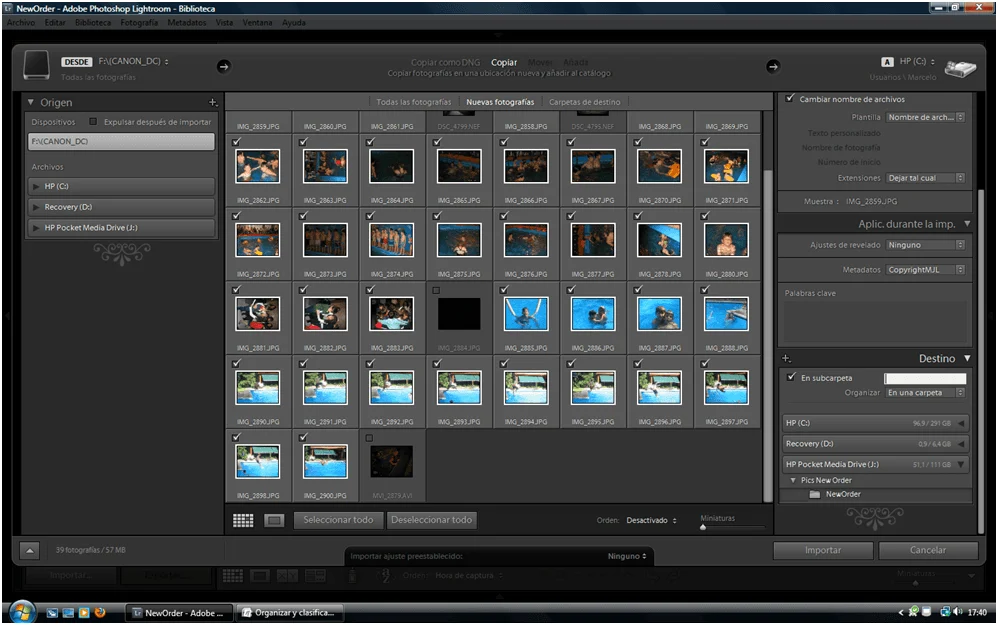Screen dimensions: 998x625
Task: Select F:\(CANON_DC) device in Origen
Action: coord(121,141)
